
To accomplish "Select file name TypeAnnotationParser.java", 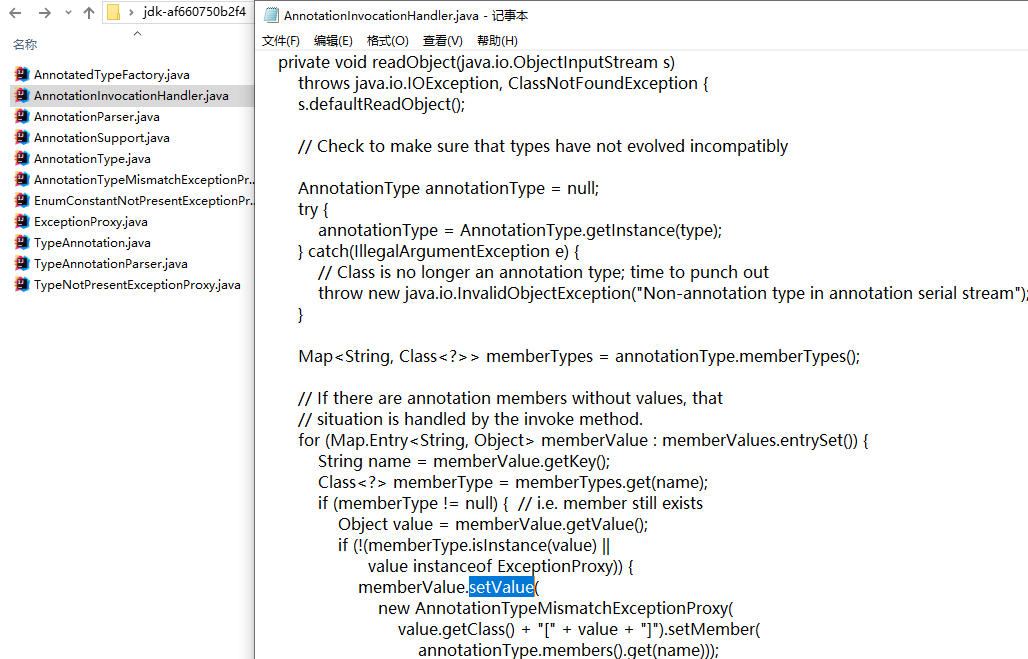I will [x=111, y=264].
